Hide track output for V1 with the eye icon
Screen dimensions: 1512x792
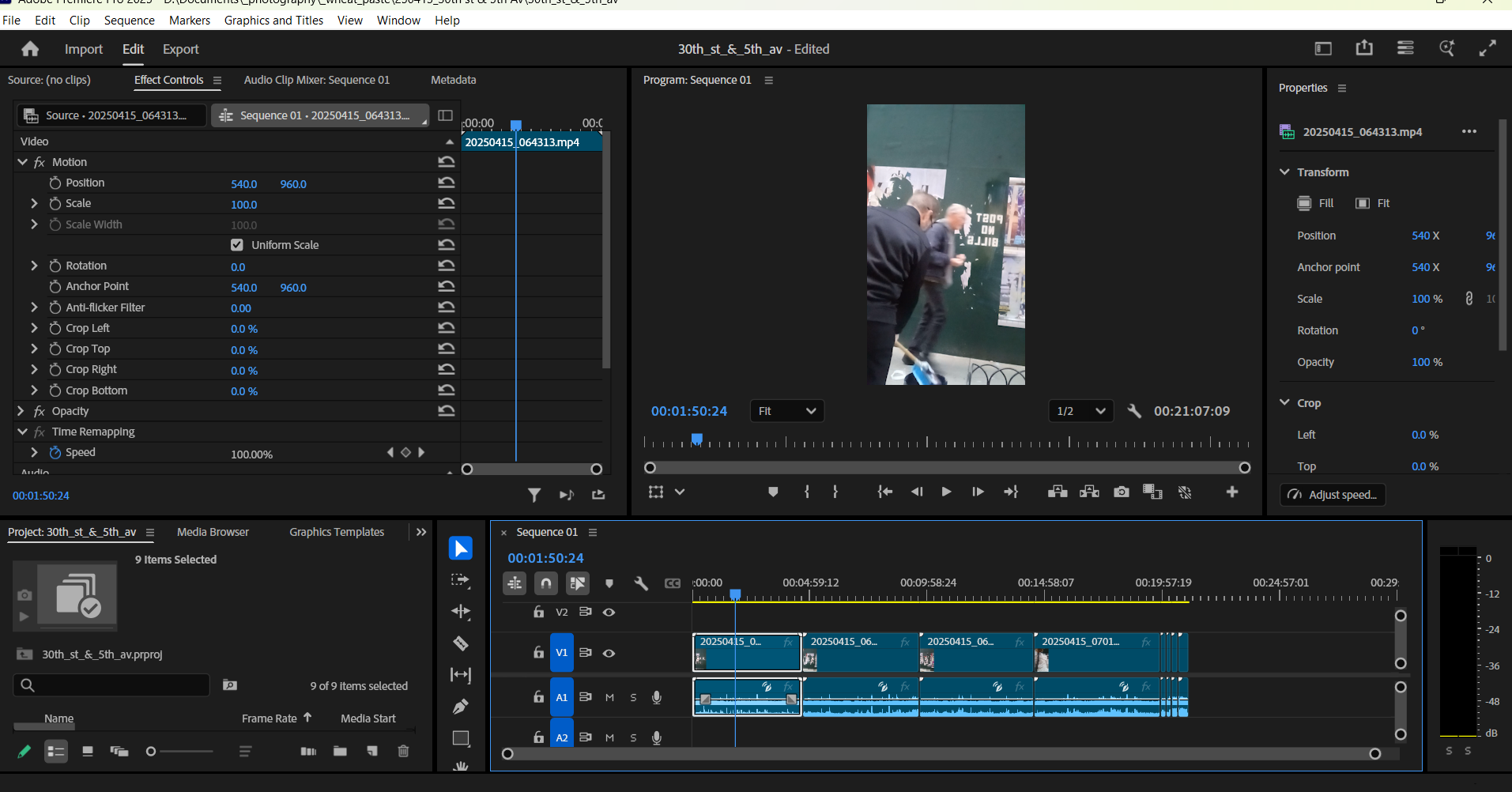coord(609,653)
